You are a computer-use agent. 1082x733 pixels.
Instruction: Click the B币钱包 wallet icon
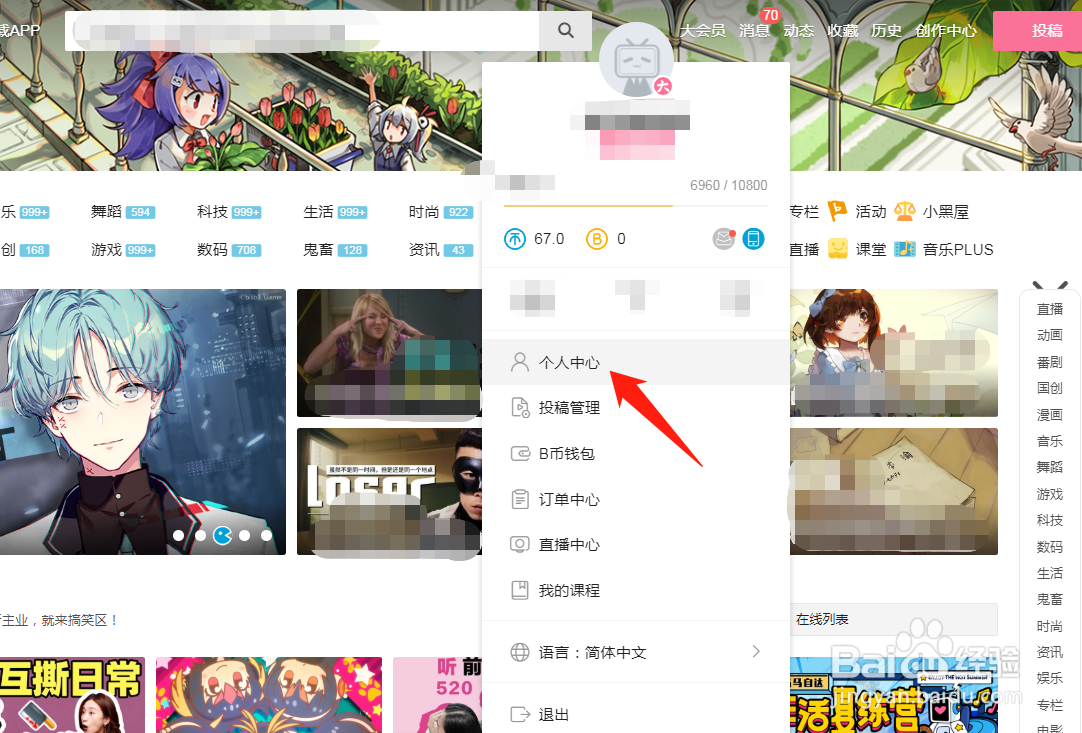(520, 453)
